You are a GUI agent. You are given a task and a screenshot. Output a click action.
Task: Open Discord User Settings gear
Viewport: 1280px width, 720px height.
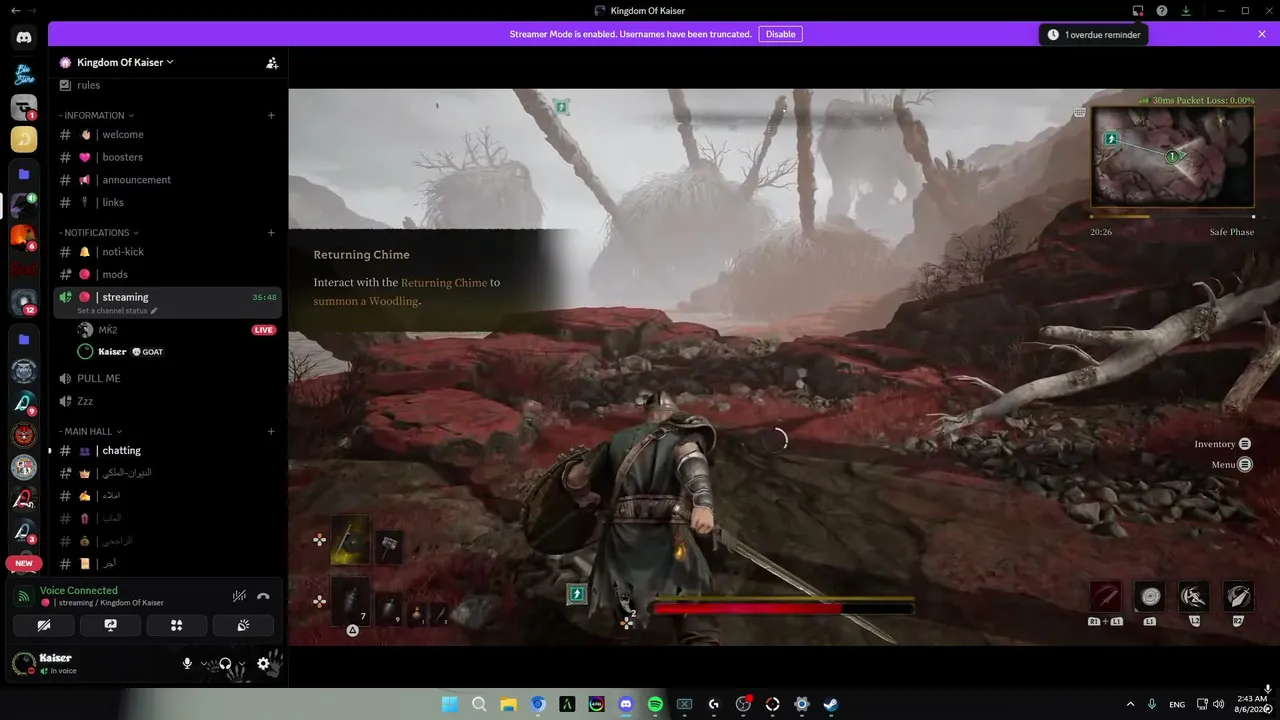click(x=263, y=663)
